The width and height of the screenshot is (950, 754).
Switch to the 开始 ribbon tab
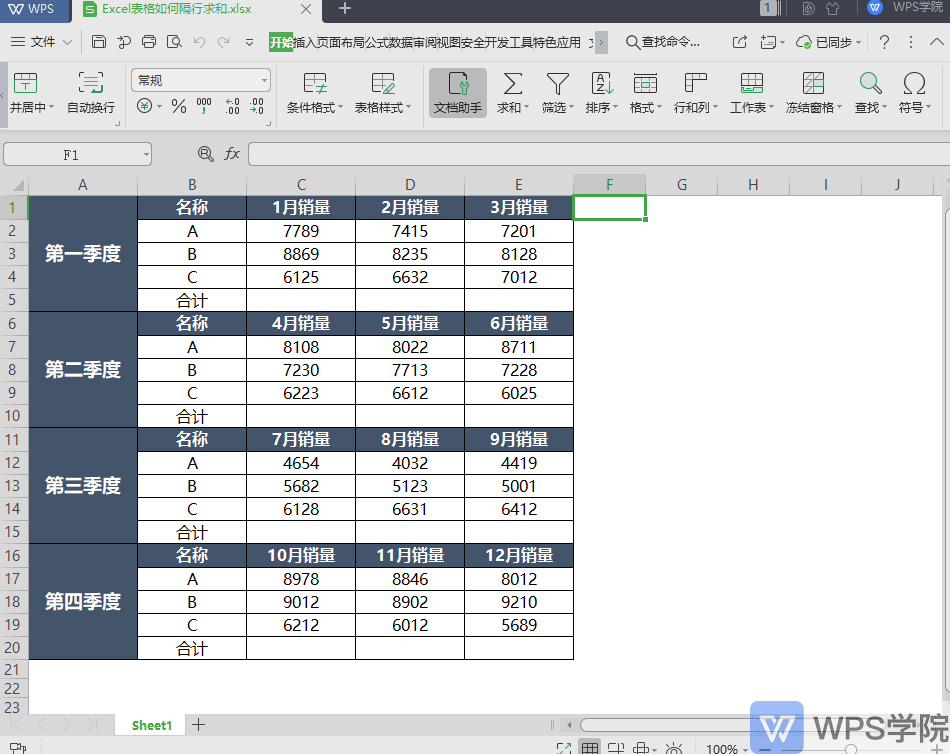(x=281, y=42)
